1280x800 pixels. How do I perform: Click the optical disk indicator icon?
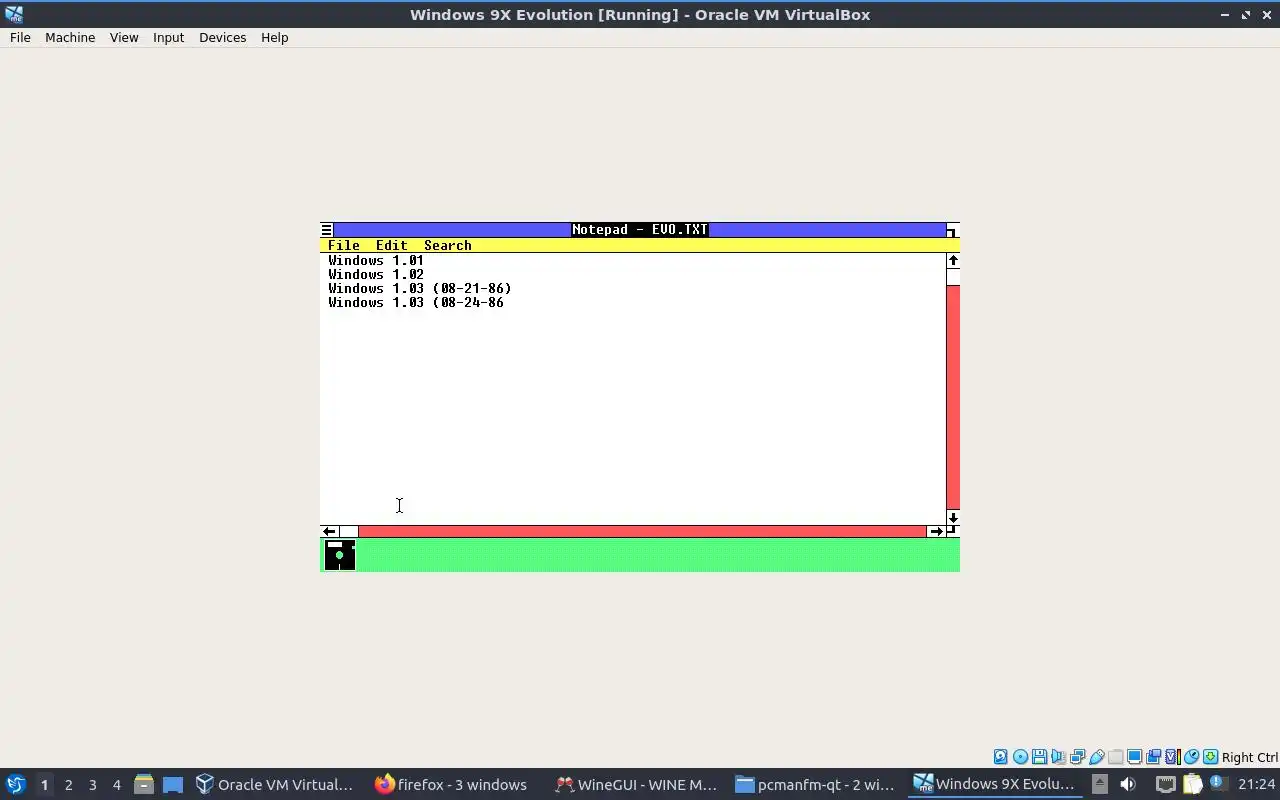click(x=1020, y=757)
